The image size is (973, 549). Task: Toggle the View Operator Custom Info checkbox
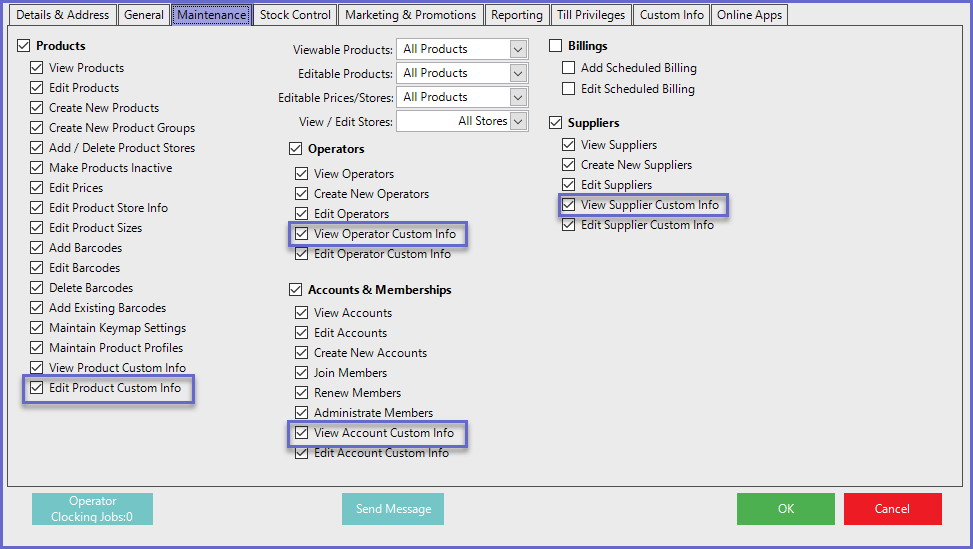pyautogui.click(x=302, y=234)
